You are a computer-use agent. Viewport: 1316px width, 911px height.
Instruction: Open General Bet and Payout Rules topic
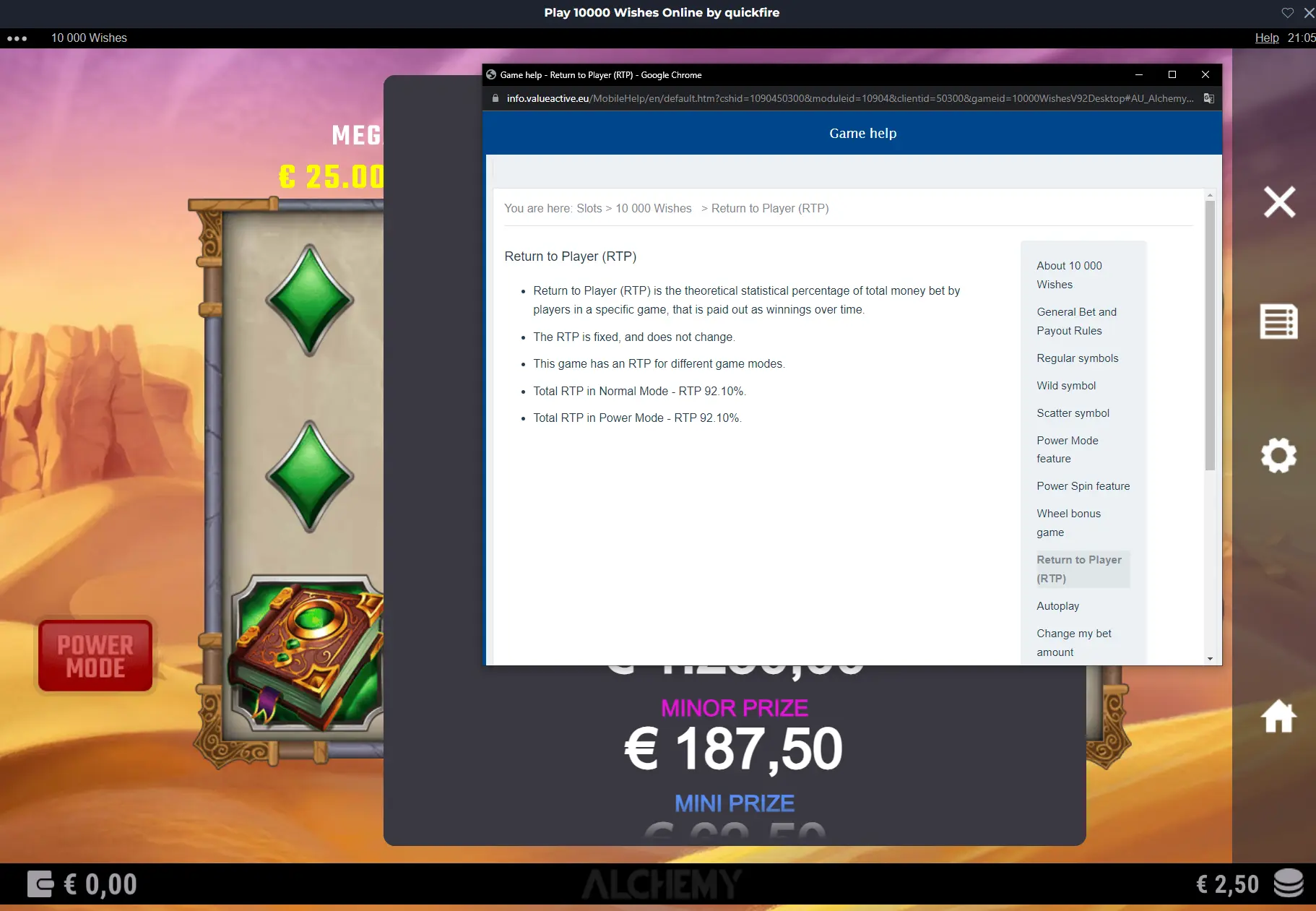point(1076,321)
